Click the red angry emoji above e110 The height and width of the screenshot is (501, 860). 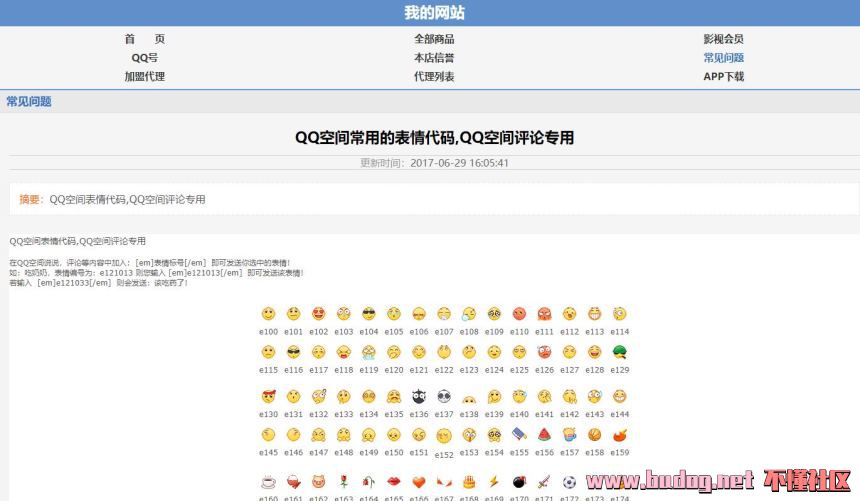[x=519, y=314]
